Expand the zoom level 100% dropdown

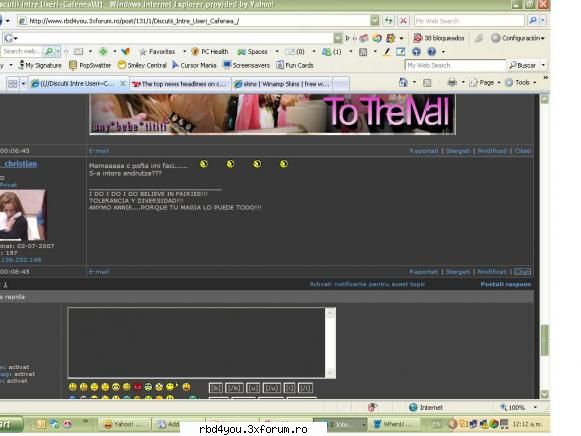(x=535, y=407)
